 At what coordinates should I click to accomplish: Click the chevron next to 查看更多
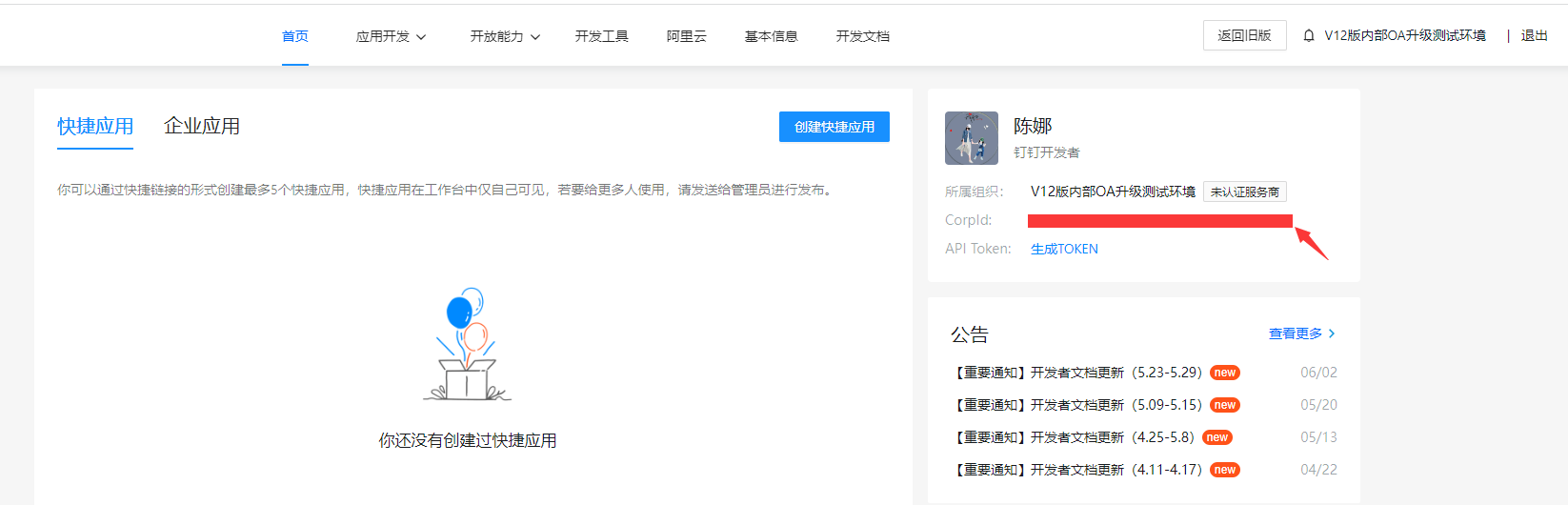(x=1332, y=333)
